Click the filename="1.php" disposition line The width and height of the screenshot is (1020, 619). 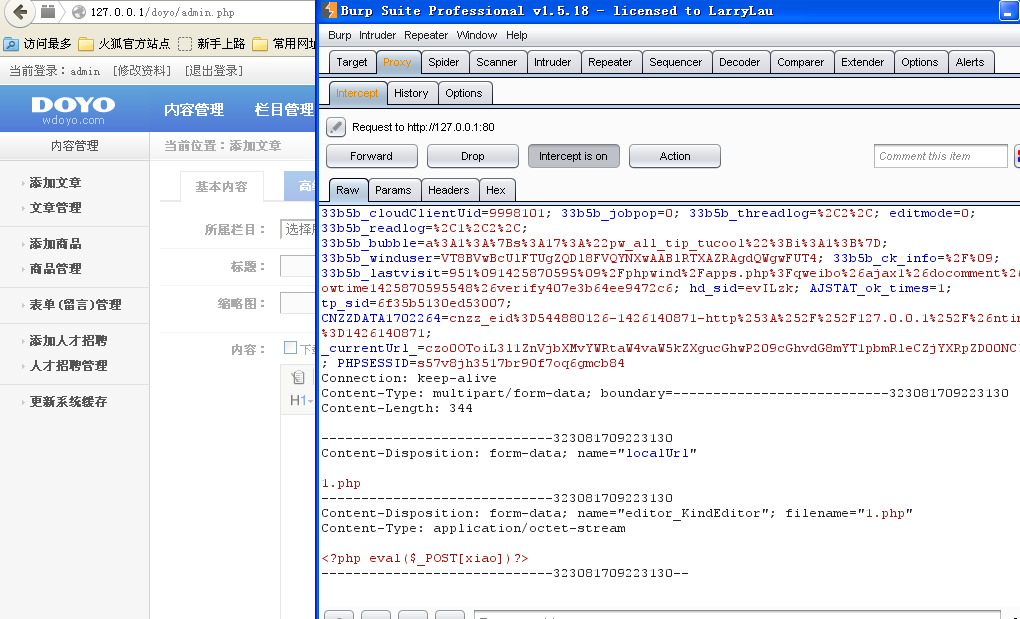click(x=617, y=513)
